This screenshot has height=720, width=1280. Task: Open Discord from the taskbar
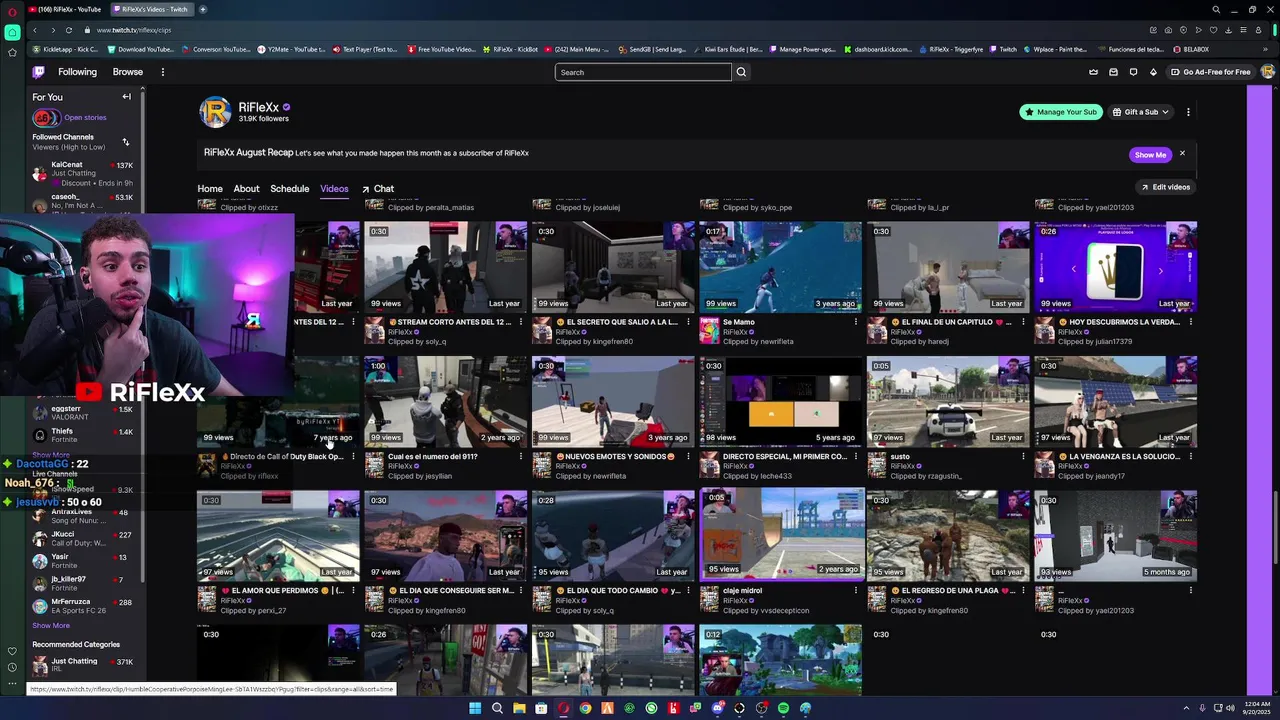(x=717, y=708)
